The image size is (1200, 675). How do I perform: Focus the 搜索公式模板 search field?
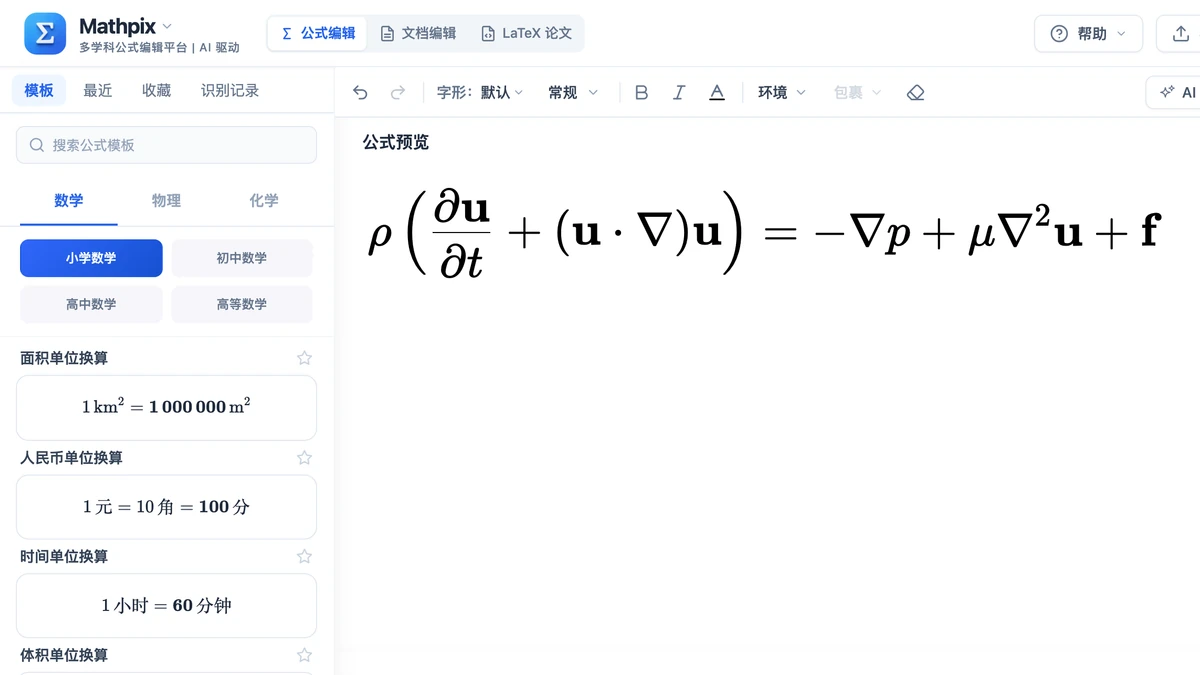(166, 145)
